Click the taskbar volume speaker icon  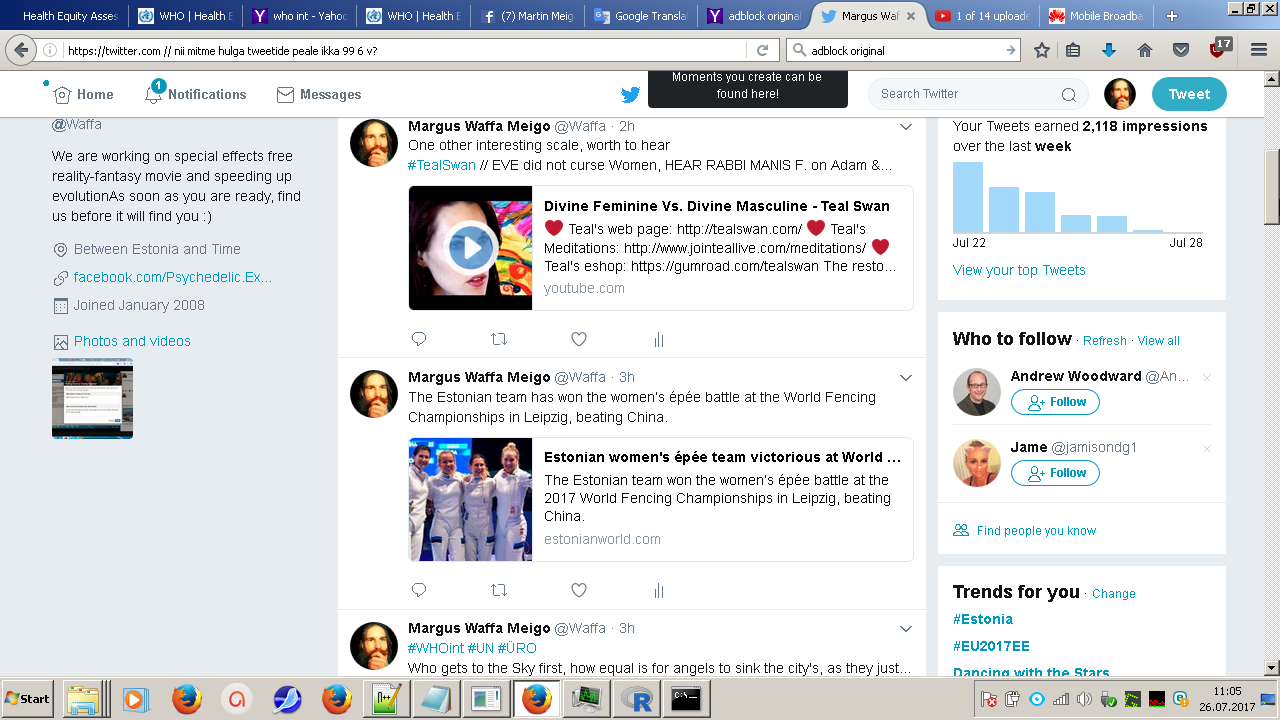click(1084, 699)
